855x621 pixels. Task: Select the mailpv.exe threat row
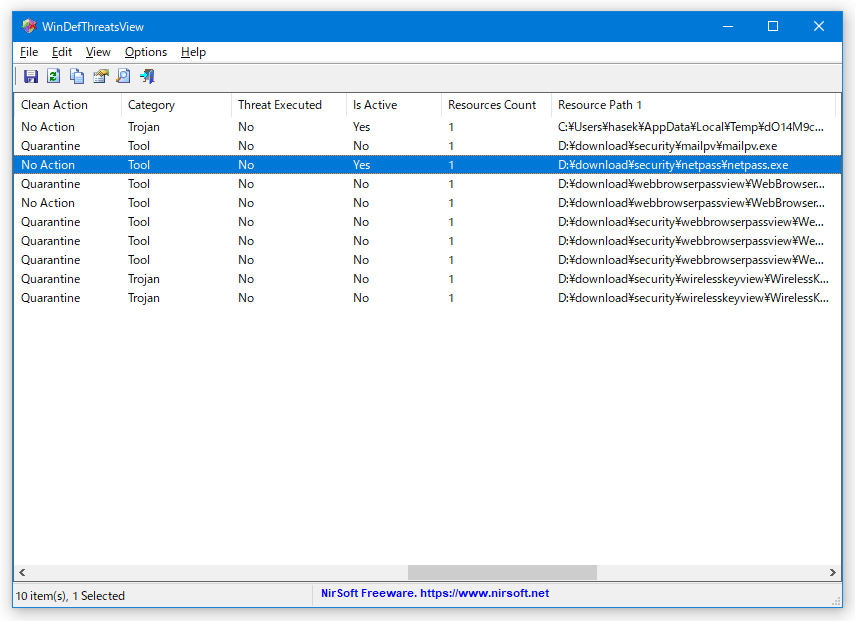[427, 146]
